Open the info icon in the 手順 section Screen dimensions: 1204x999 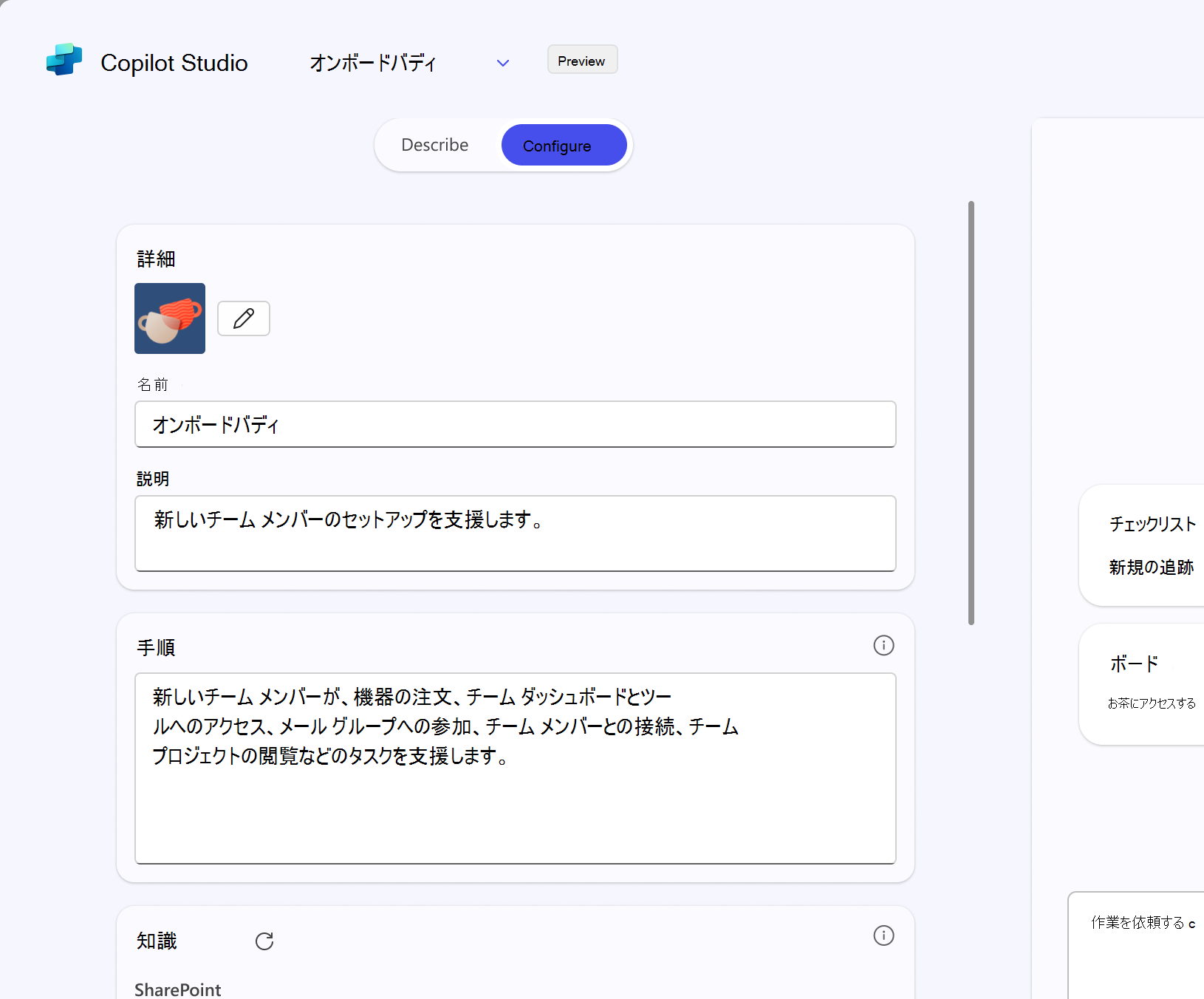pos(883,645)
